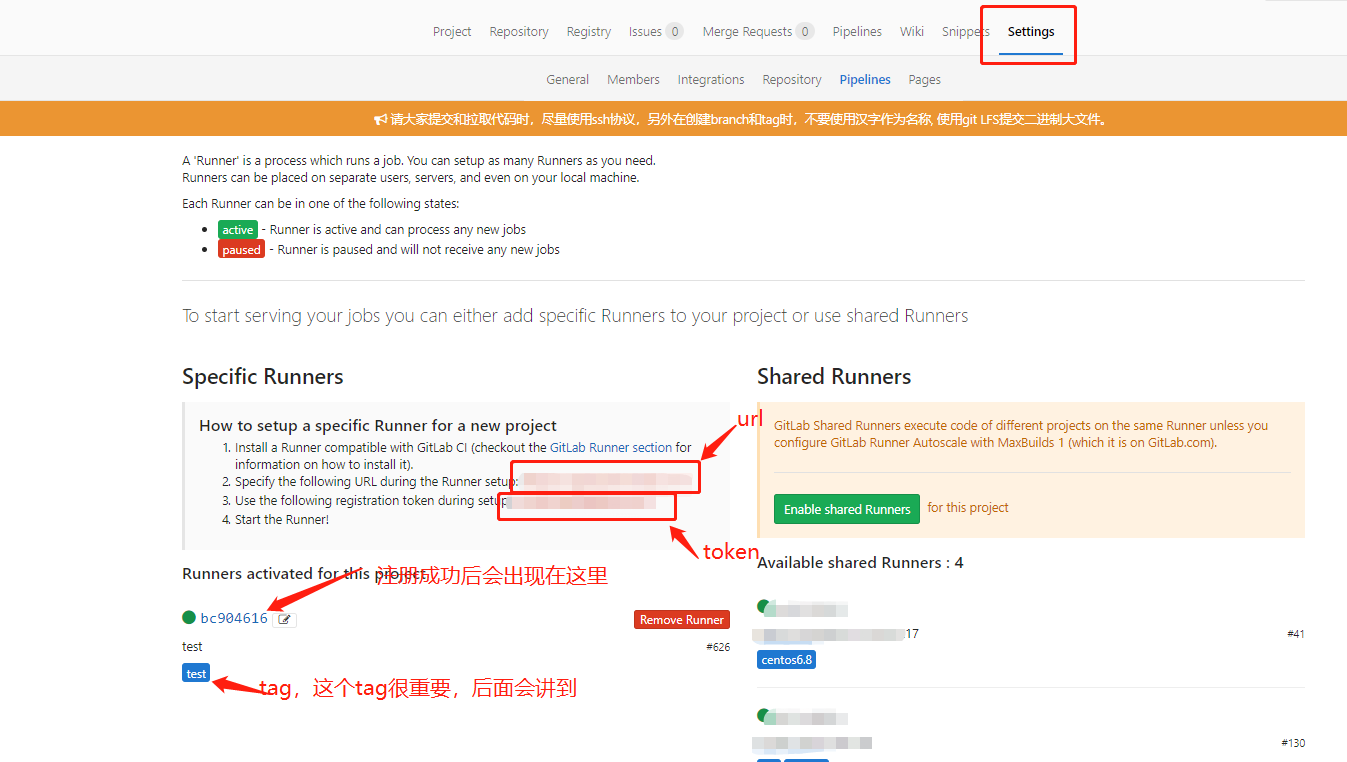Click the Issues count badge
Viewport: 1347px width, 762px height.
coord(675,31)
